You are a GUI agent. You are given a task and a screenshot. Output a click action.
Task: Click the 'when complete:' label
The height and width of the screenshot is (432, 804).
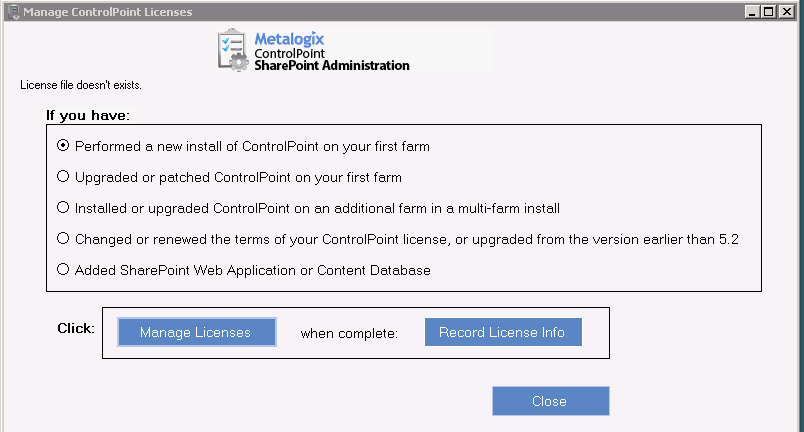click(x=349, y=333)
